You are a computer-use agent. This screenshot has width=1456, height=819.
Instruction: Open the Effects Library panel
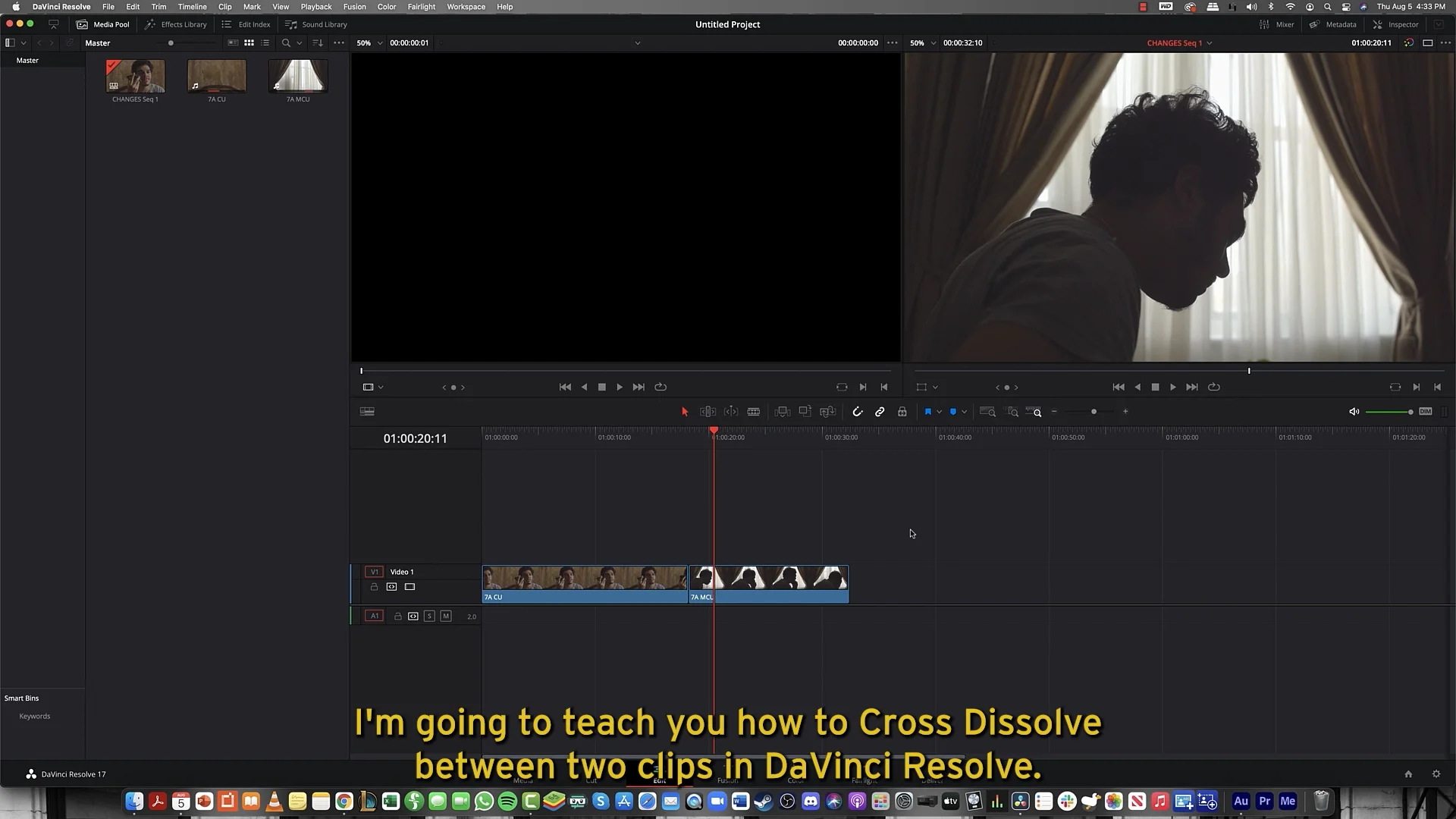(175, 24)
